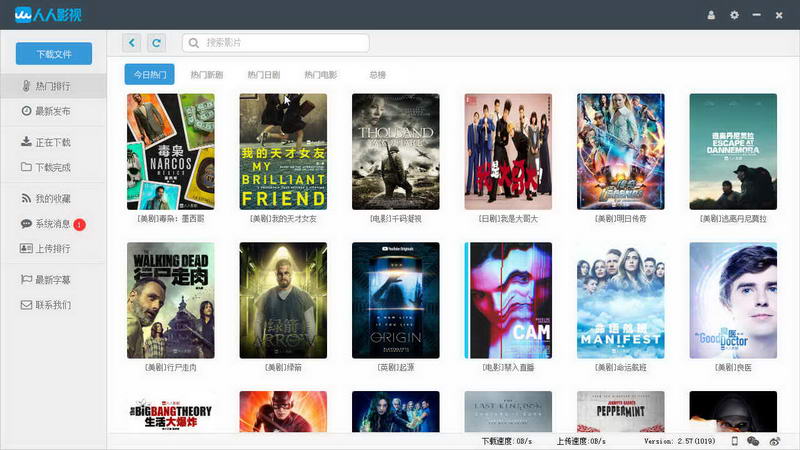Click the 下载速度 status text

click(507, 441)
